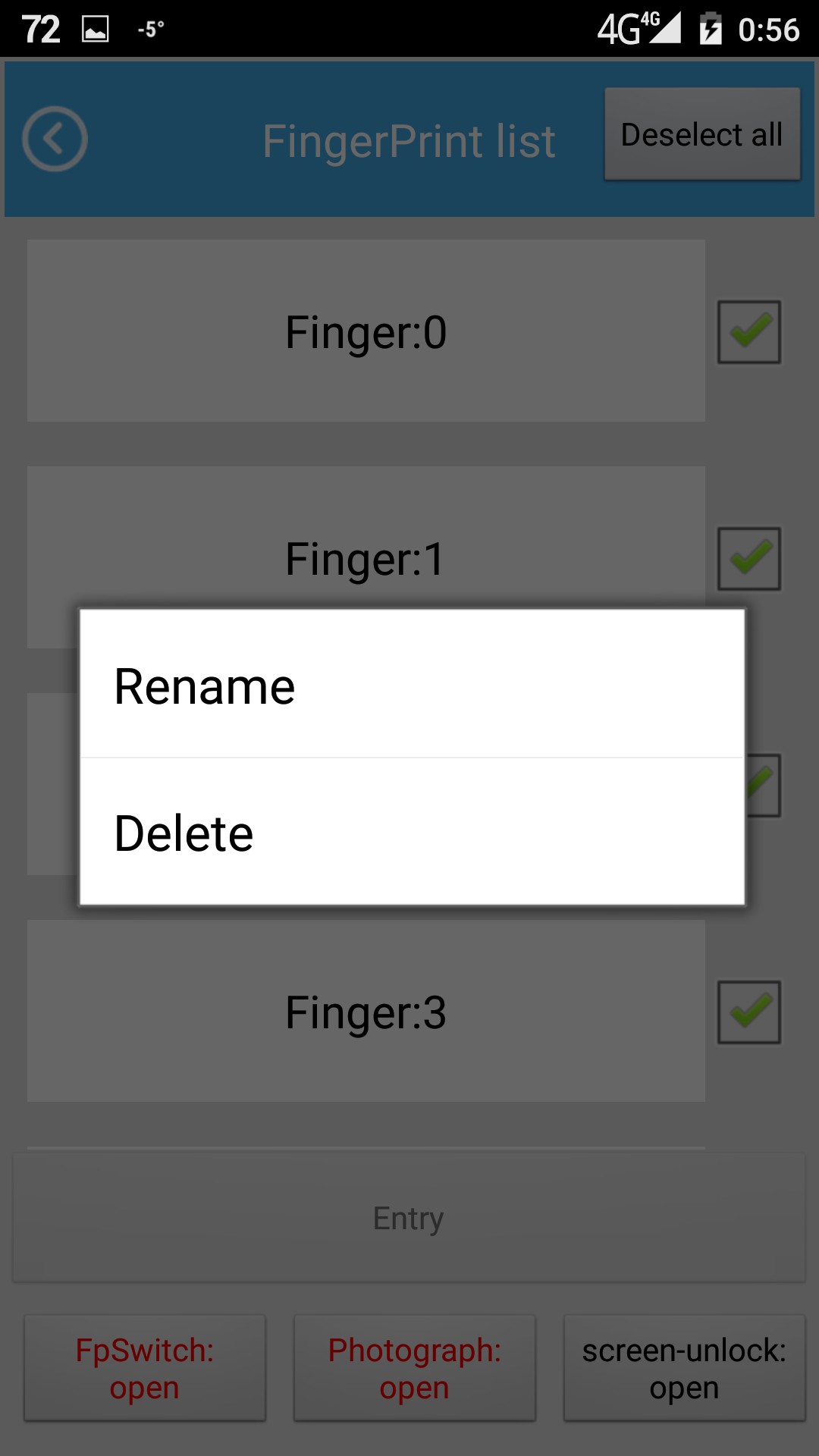The height and width of the screenshot is (1456, 819).
Task: Uncheck the Finger:0 checkbox
Action: [x=749, y=332]
